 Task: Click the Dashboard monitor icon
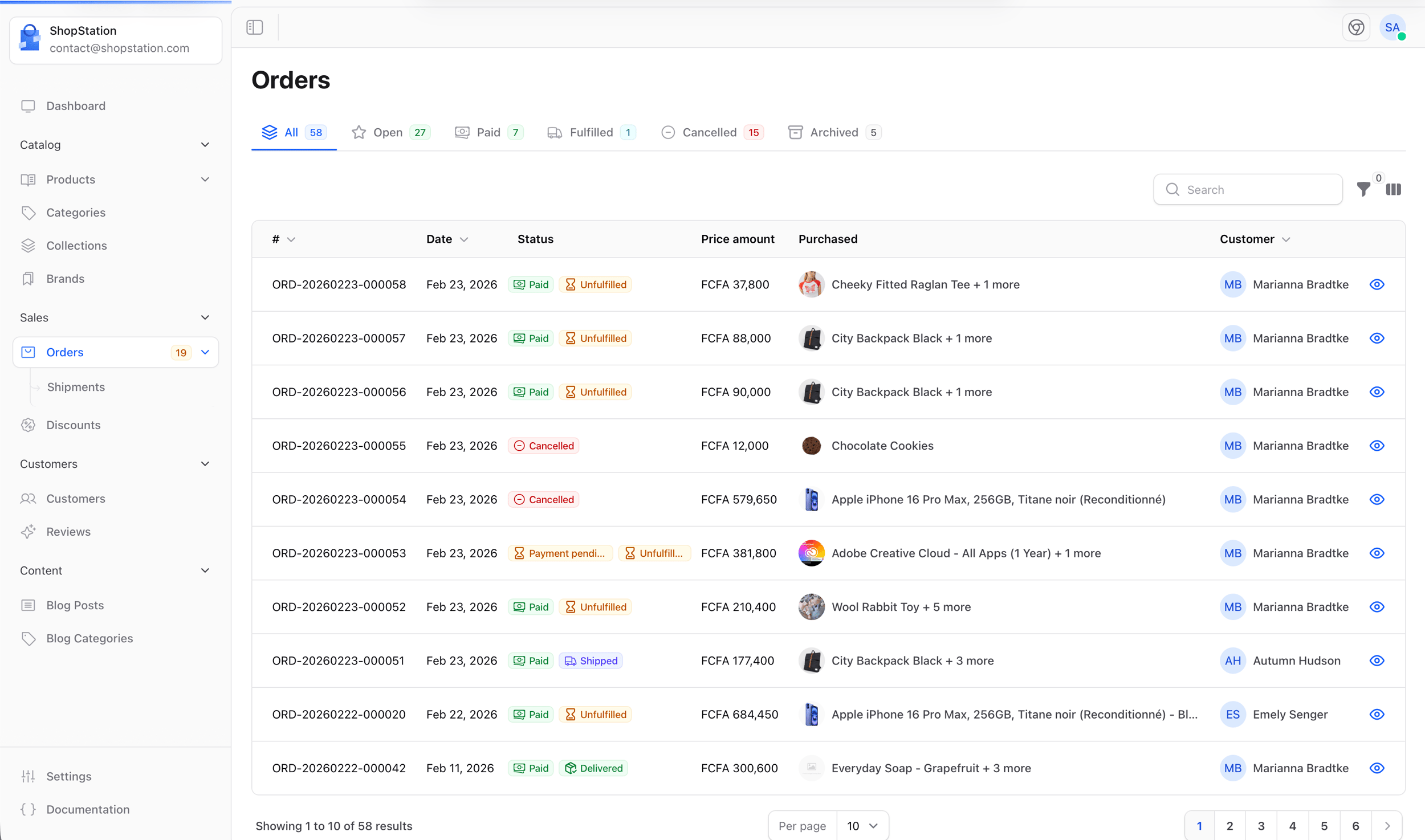click(x=28, y=106)
